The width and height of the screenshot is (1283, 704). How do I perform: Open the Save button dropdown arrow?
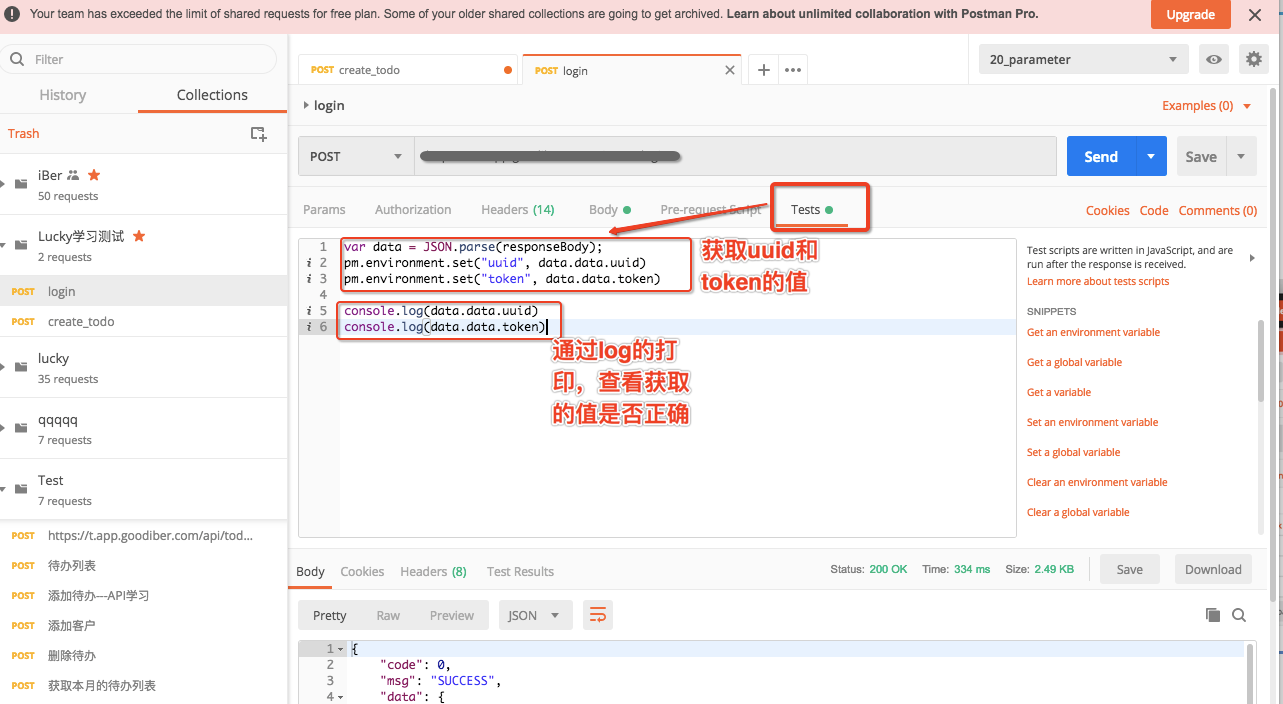[1241, 156]
